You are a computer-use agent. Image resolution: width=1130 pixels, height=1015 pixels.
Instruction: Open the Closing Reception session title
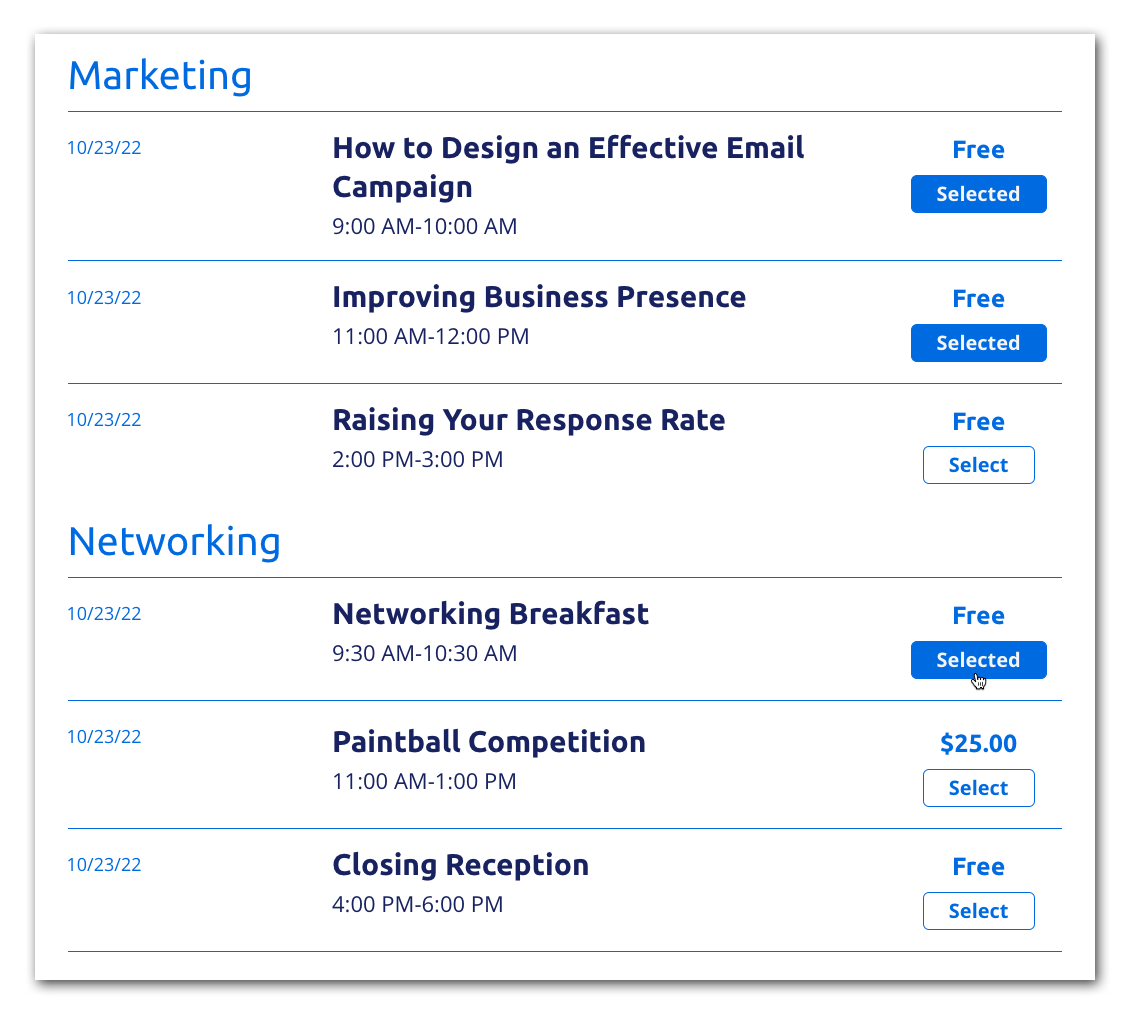click(x=460, y=864)
